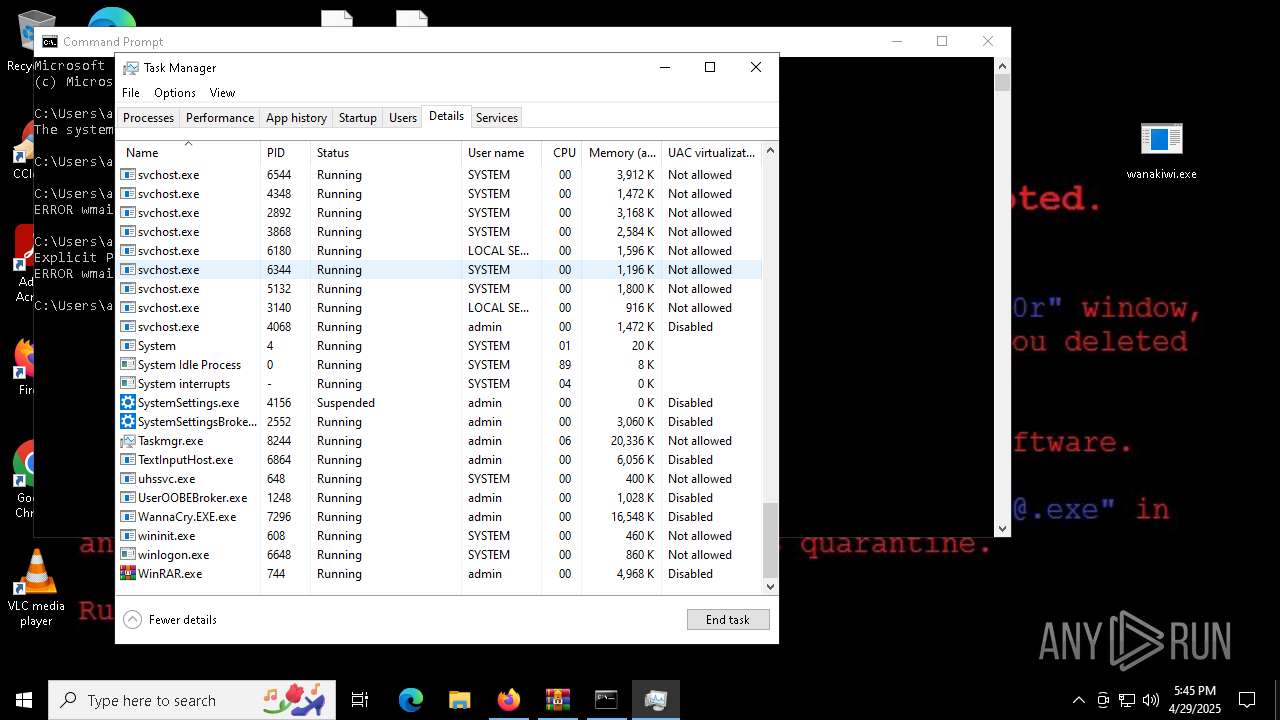This screenshot has width=1280, height=720.
Task: Collapse Task Manager with Fewer details
Action: 171,620
